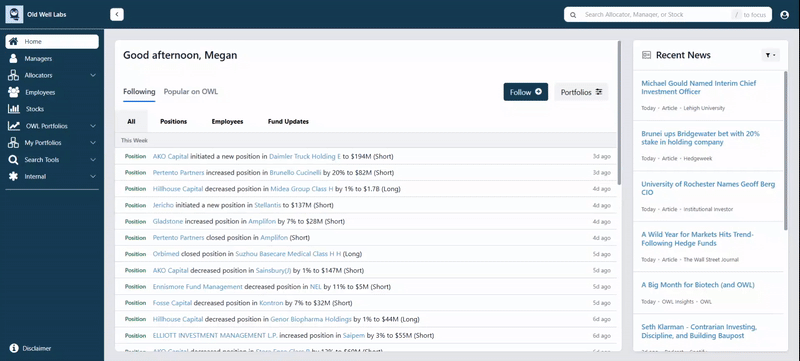The image size is (800, 361).
Task: Click the Follow button
Action: coord(526,92)
